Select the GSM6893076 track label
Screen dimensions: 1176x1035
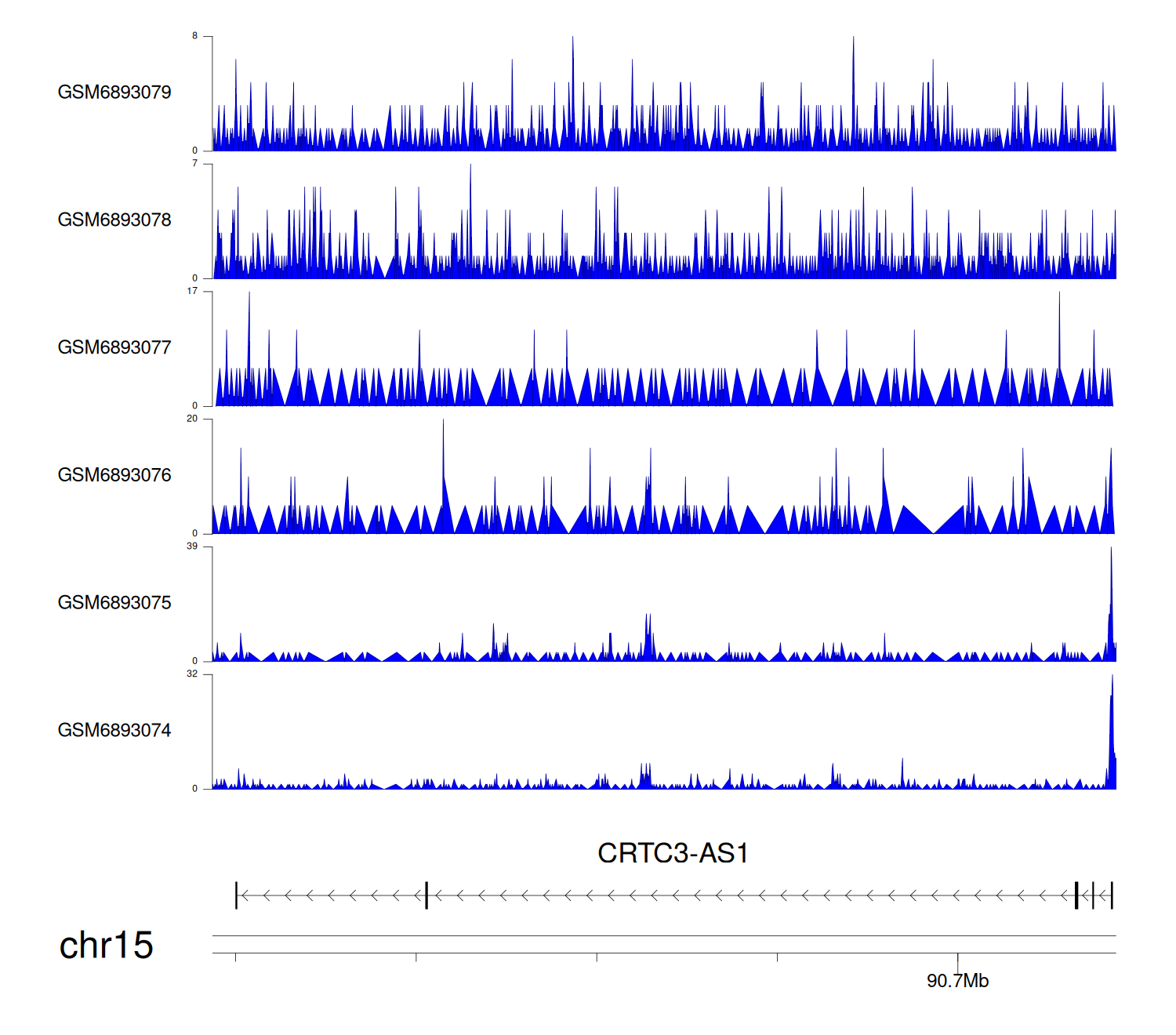click(114, 475)
